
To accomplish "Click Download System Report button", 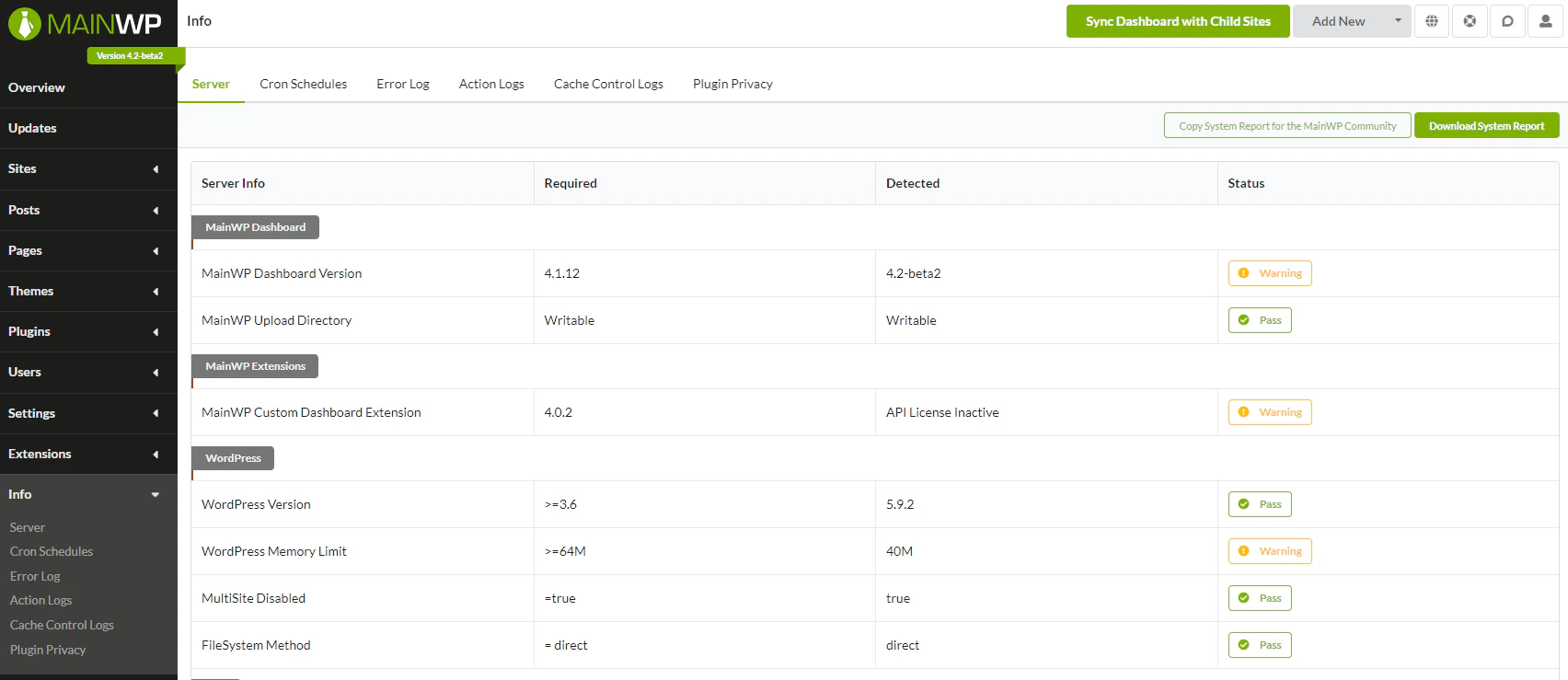I will click(x=1486, y=126).
